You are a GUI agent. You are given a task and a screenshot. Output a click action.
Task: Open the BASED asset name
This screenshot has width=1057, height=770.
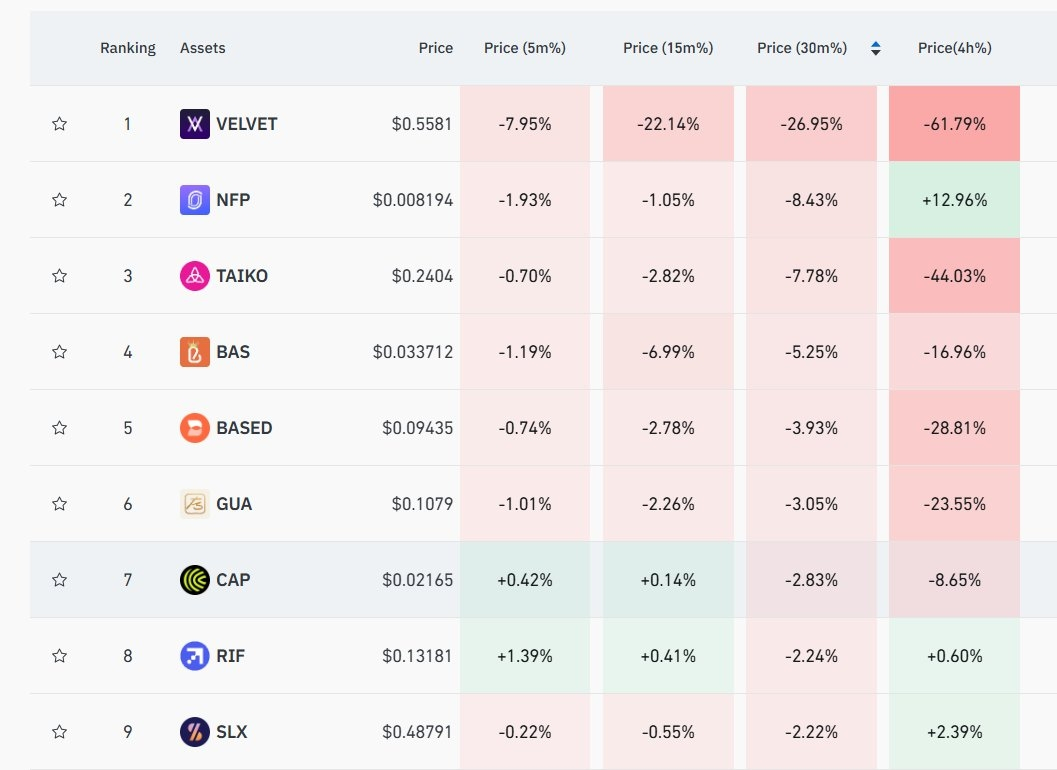[244, 428]
